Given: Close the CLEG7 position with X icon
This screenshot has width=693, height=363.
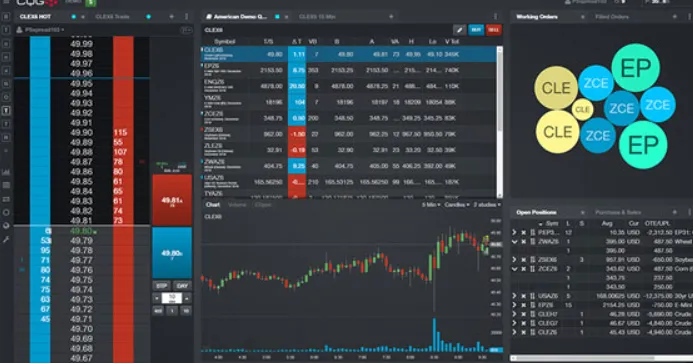Looking at the screenshot, I should (x=523, y=323).
